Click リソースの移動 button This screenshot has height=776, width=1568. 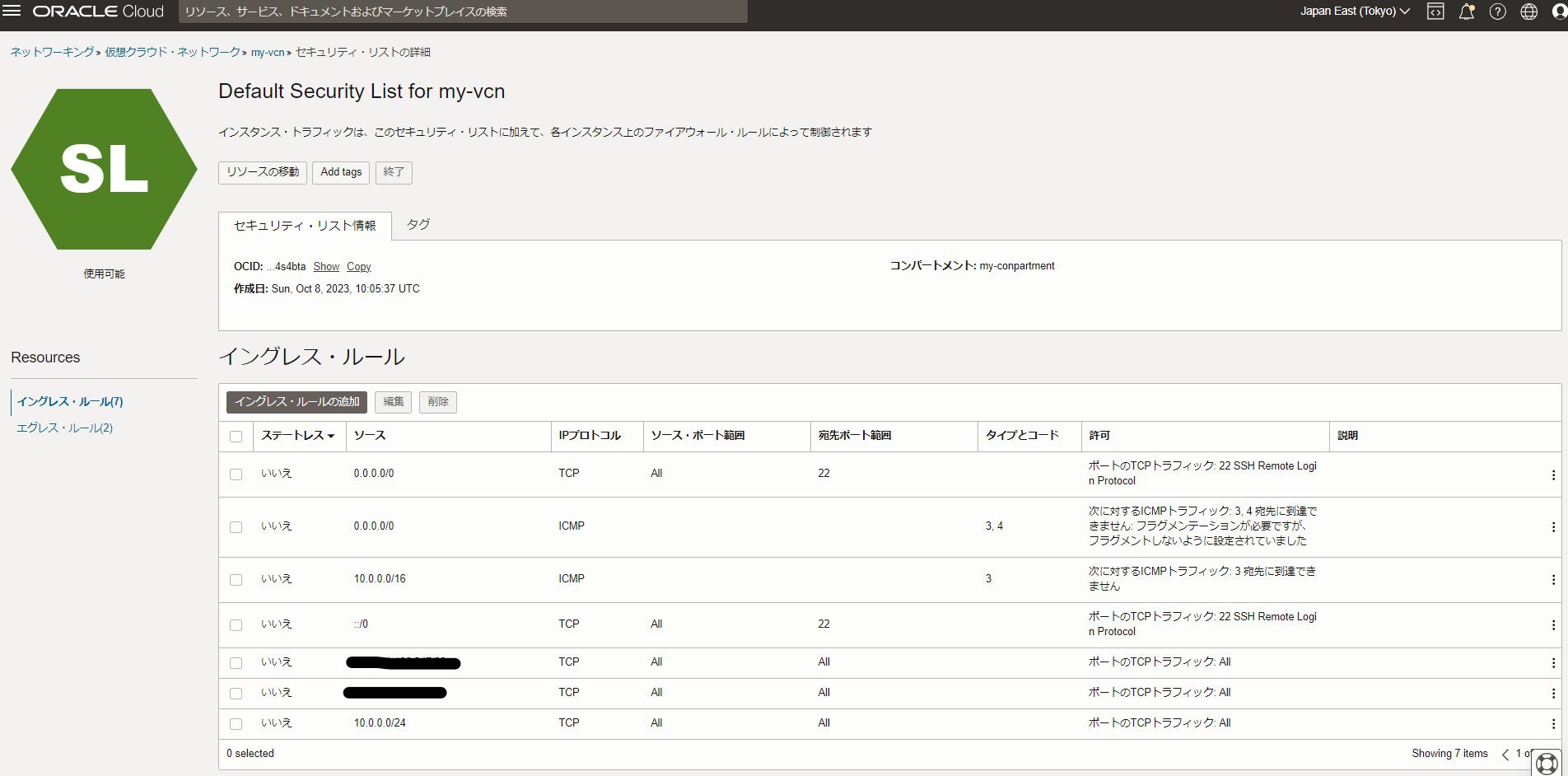(x=263, y=172)
